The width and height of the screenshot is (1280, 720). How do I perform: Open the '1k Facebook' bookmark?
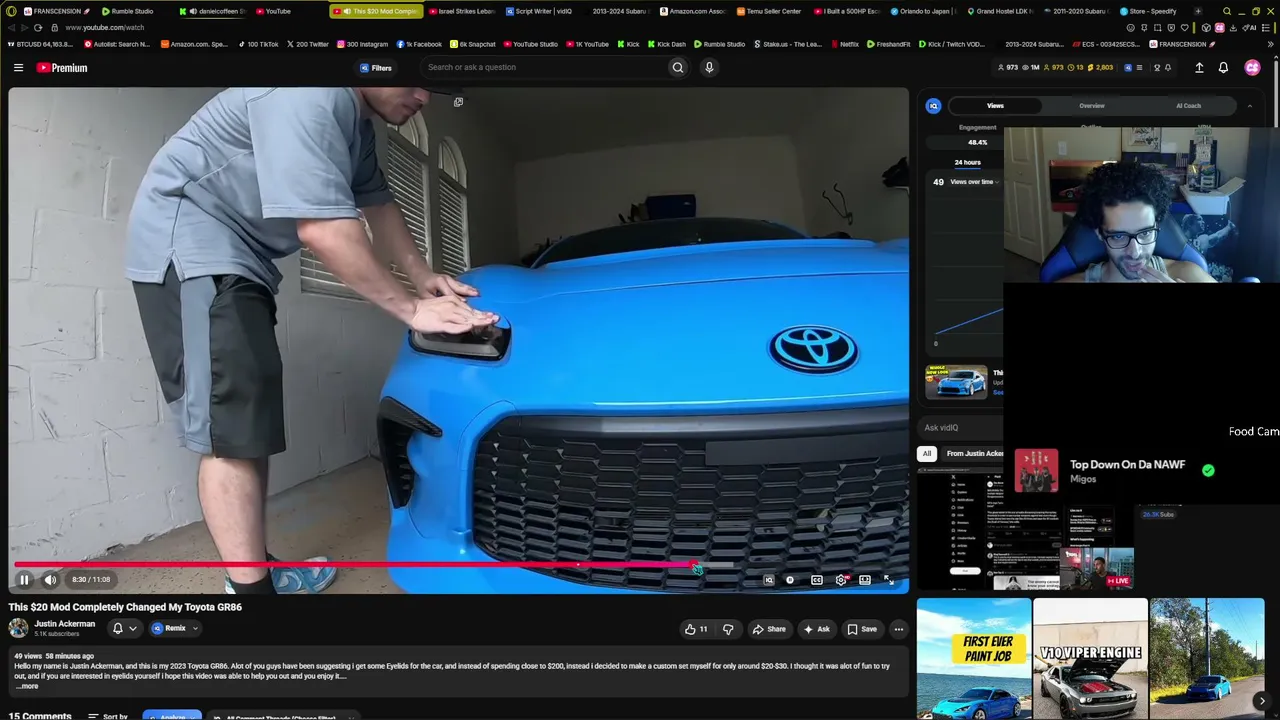click(419, 44)
